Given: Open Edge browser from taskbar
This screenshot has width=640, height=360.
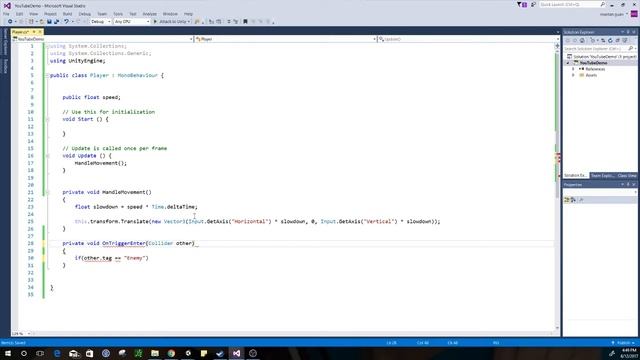Looking at the screenshot, I should [57, 353].
